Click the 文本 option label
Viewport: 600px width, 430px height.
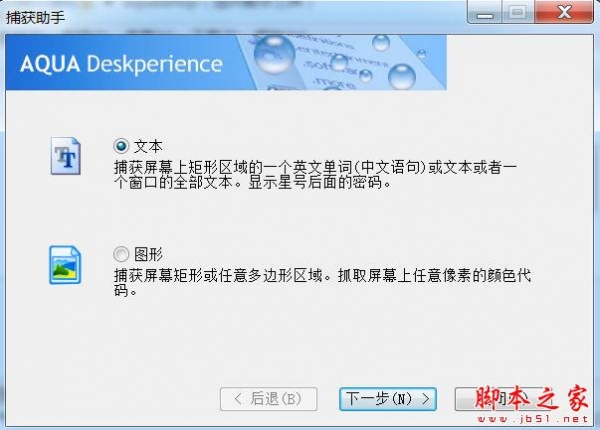(x=148, y=147)
